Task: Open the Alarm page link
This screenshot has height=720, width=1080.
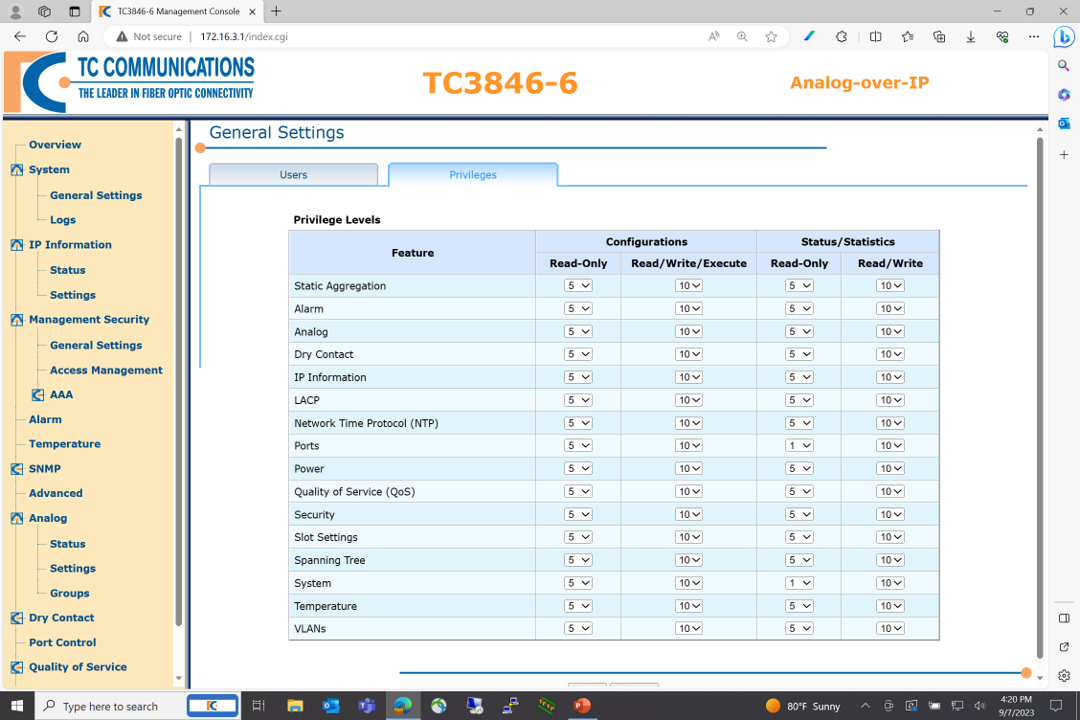Action: coord(45,419)
